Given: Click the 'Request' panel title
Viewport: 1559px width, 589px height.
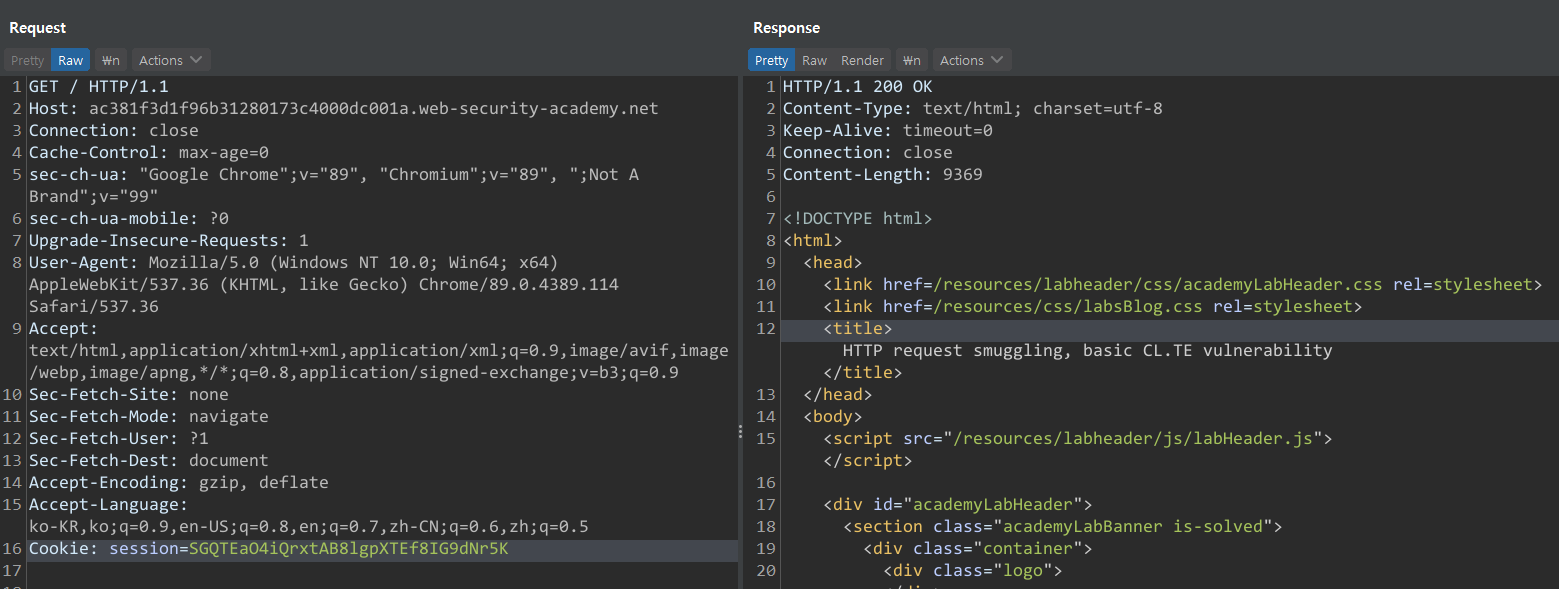Looking at the screenshot, I should [x=38, y=28].
